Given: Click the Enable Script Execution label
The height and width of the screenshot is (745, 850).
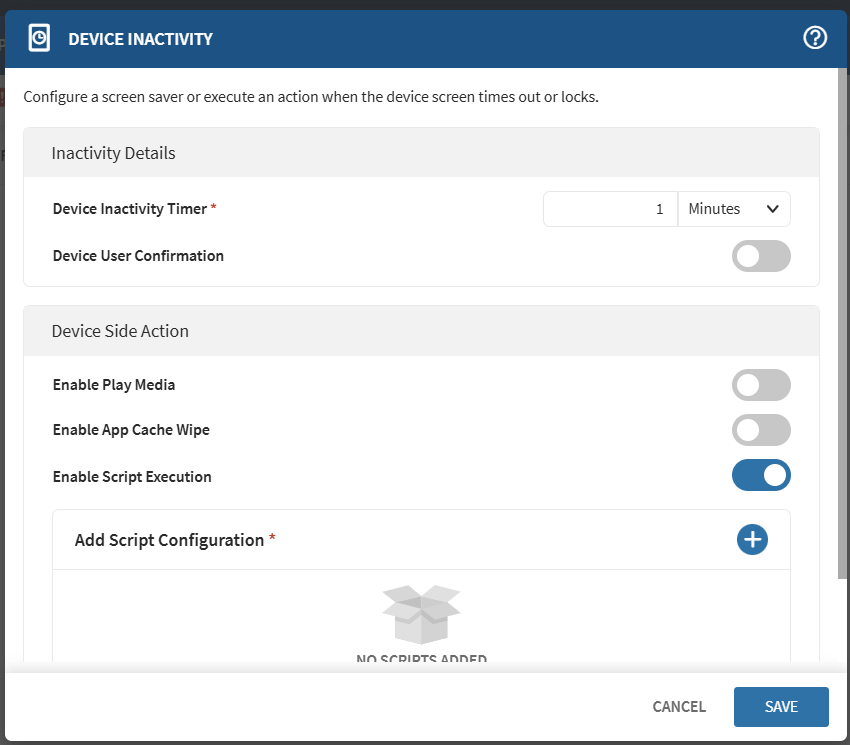Looking at the screenshot, I should click(132, 477).
